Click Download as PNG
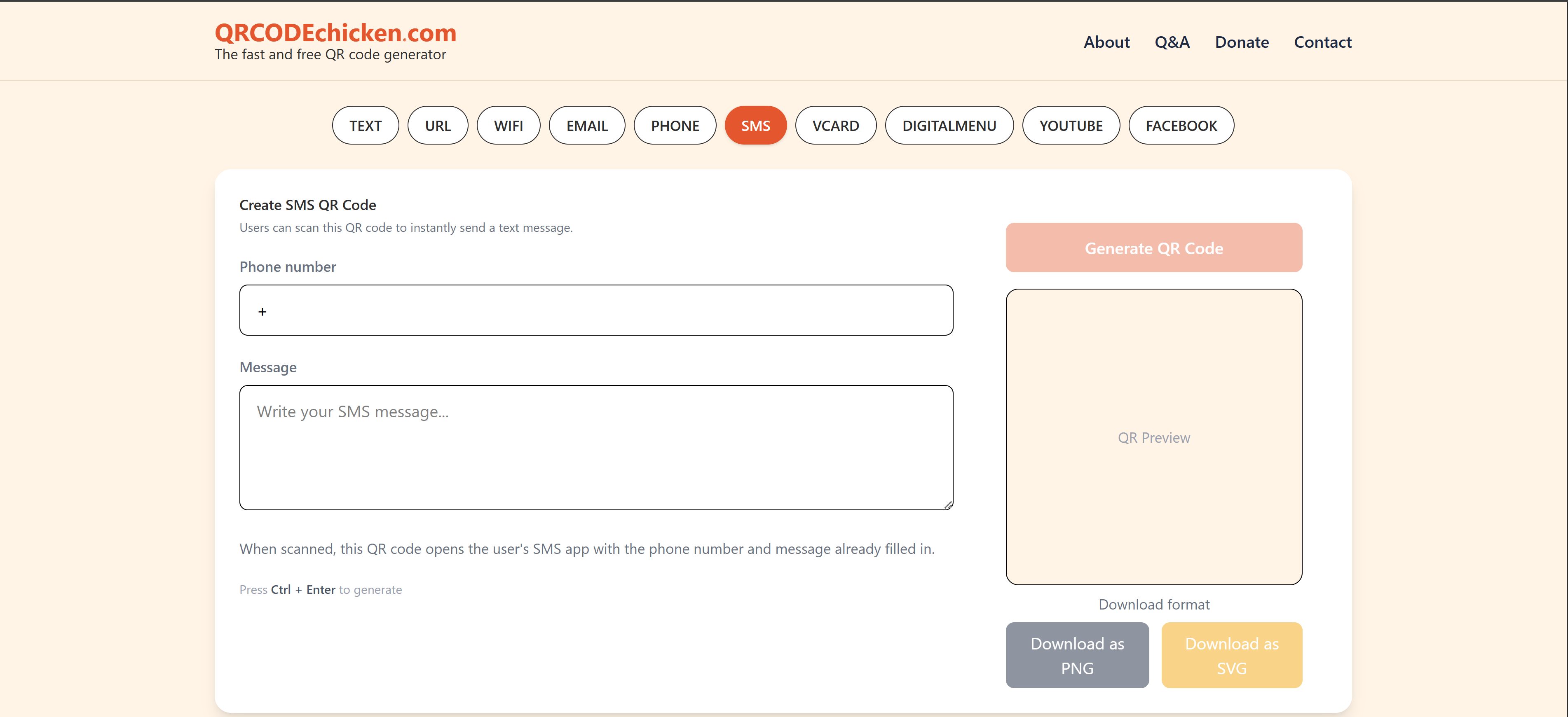The height and width of the screenshot is (717, 1568). (x=1077, y=655)
